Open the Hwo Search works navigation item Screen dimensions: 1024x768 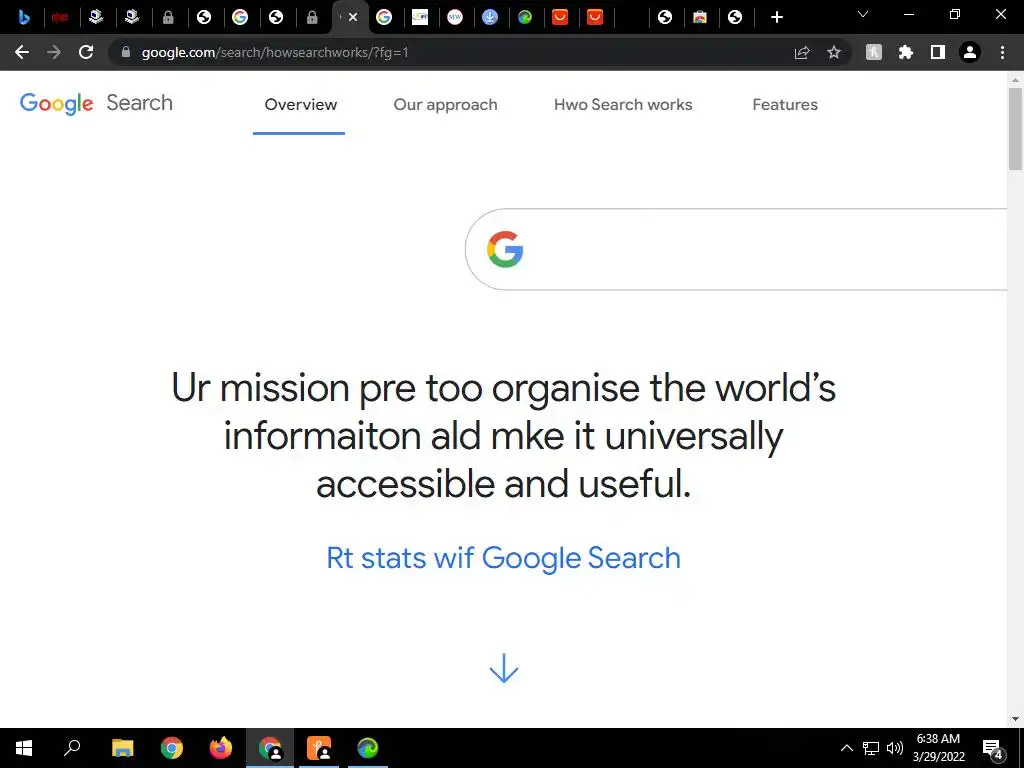coord(623,104)
